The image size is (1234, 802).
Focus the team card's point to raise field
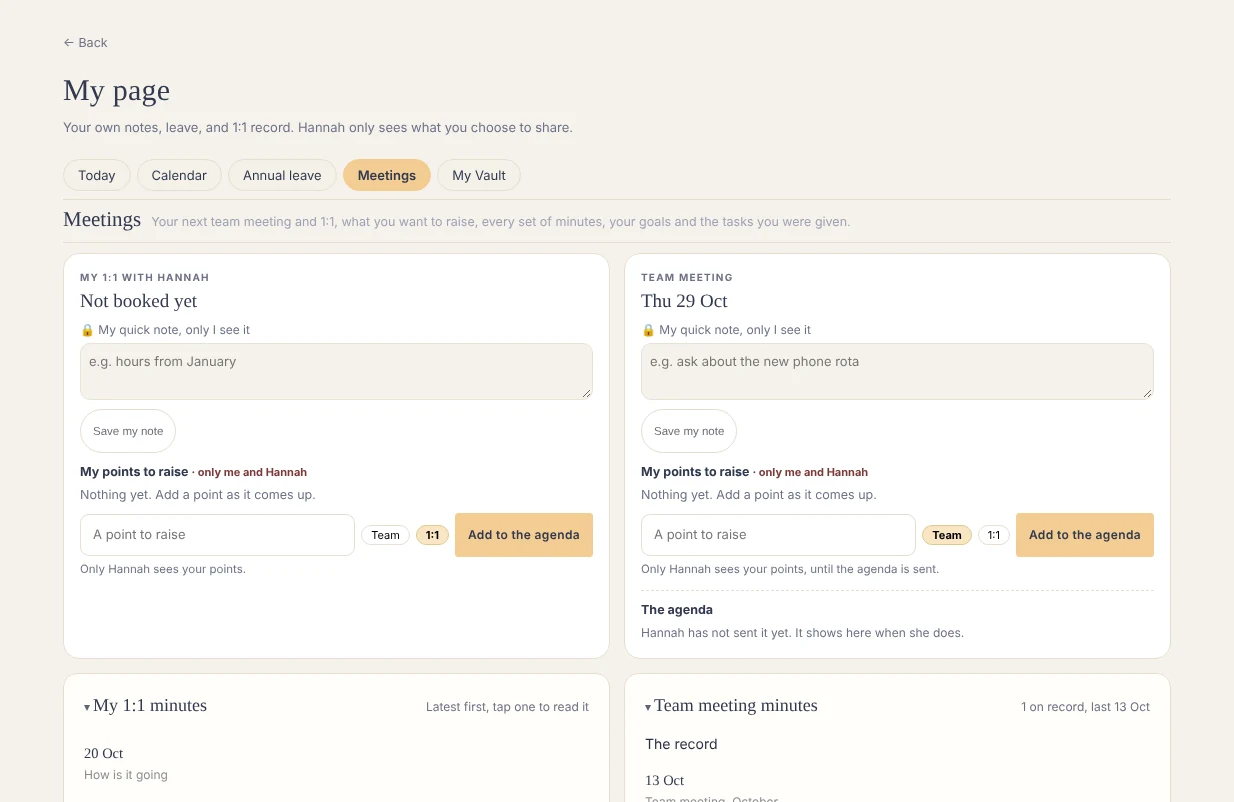(778, 535)
